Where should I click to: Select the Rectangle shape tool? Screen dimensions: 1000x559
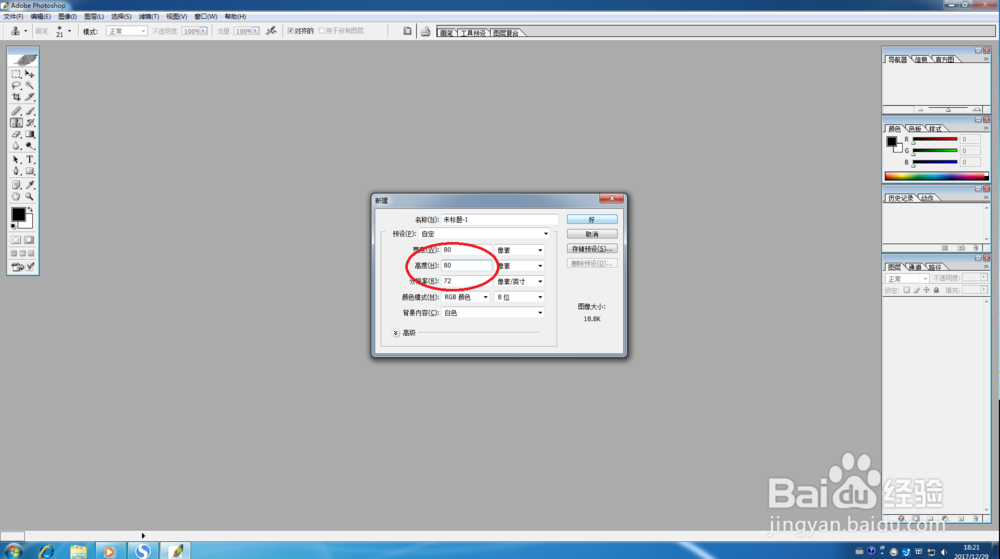[29, 171]
